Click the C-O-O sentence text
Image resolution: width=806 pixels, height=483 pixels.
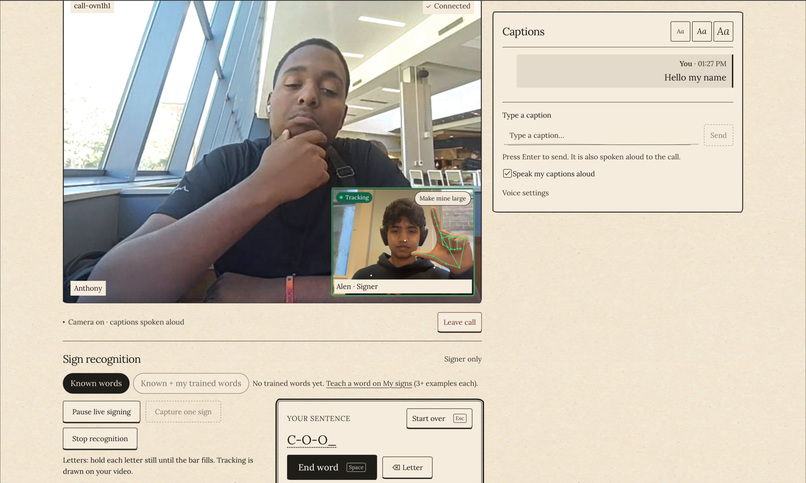click(311, 440)
